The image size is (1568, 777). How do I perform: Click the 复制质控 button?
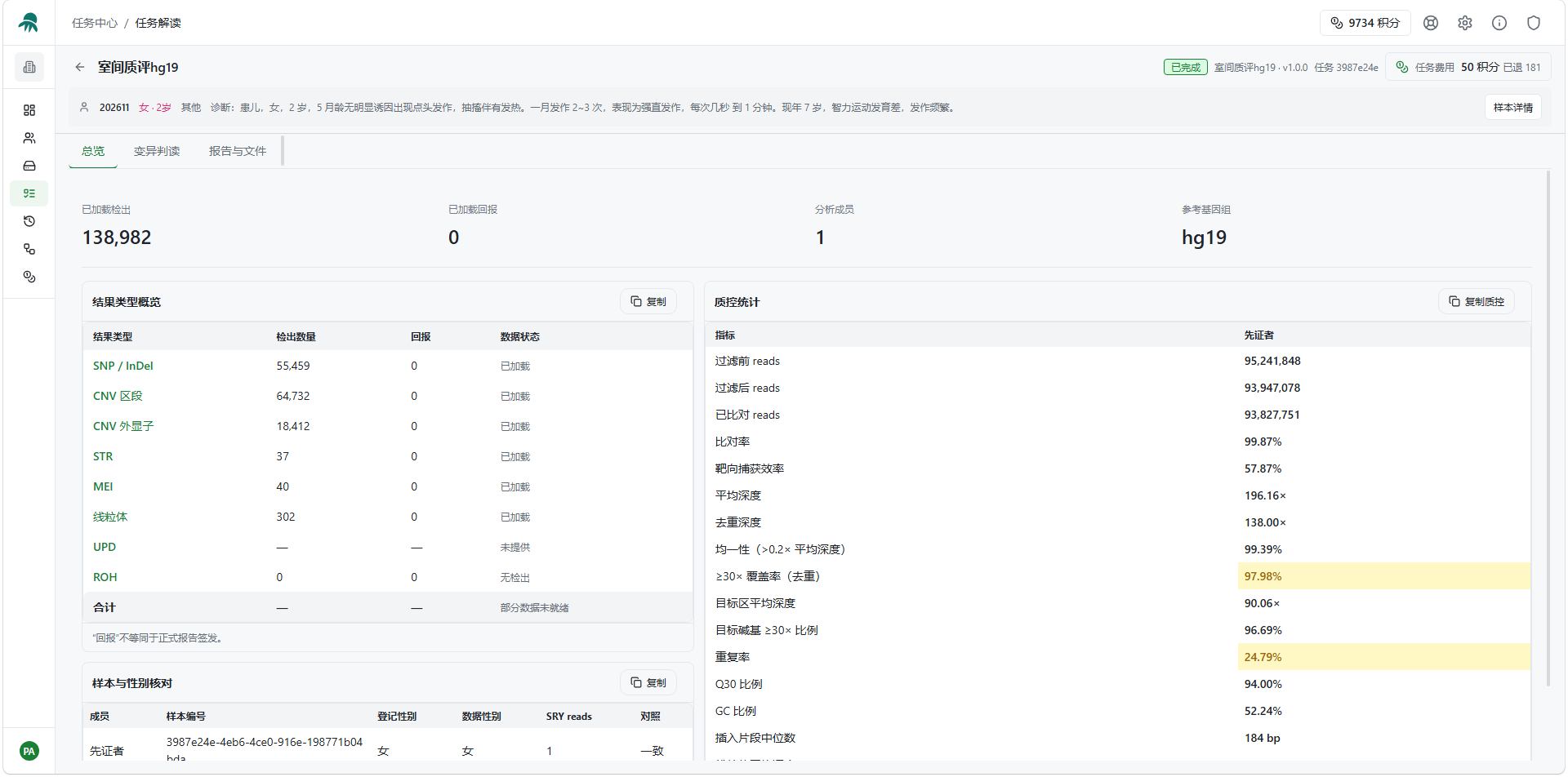click(x=1477, y=301)
